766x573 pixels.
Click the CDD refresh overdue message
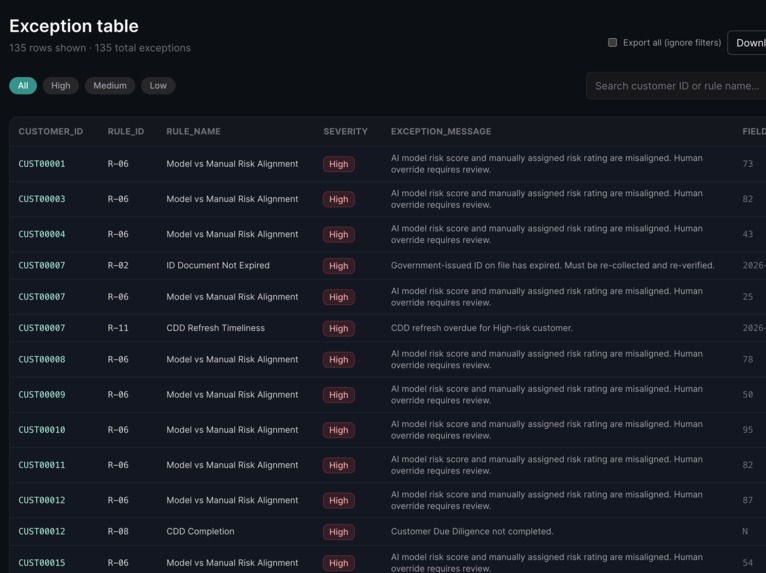coord(482,328)
